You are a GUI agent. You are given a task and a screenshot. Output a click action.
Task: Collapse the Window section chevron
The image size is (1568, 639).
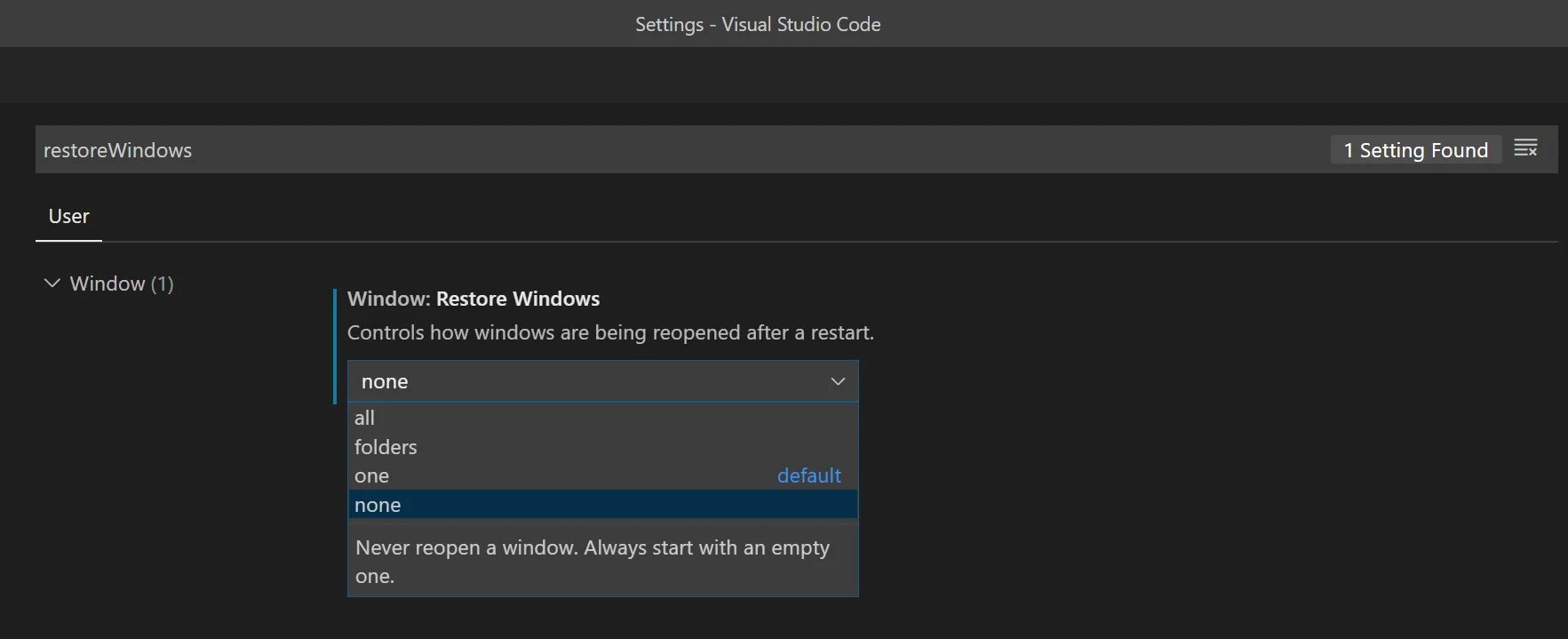[52, 284]
